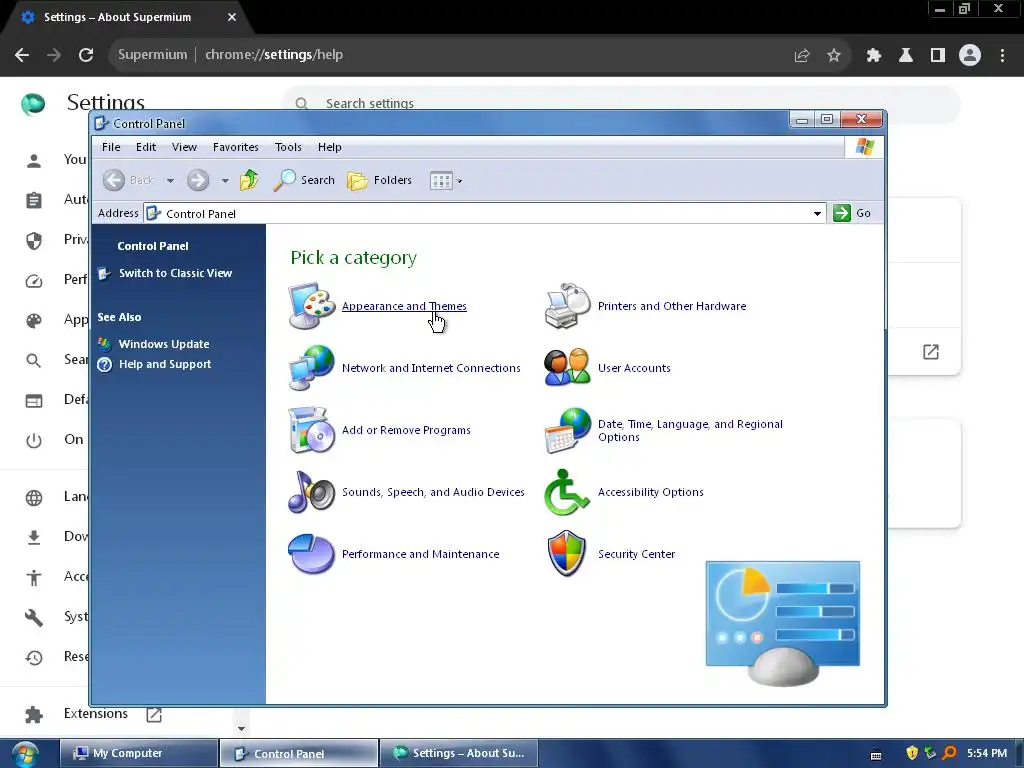This screenshot has width=1024, height=768.
Task: Click Switch to Classic View link
Action: (175, 273)
